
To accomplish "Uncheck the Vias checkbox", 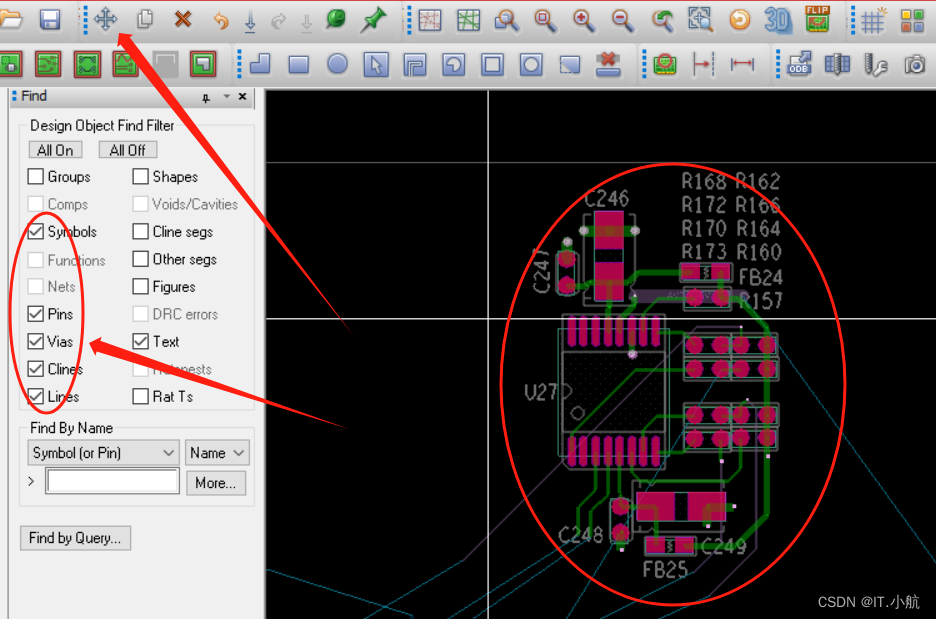I will 36,341.
